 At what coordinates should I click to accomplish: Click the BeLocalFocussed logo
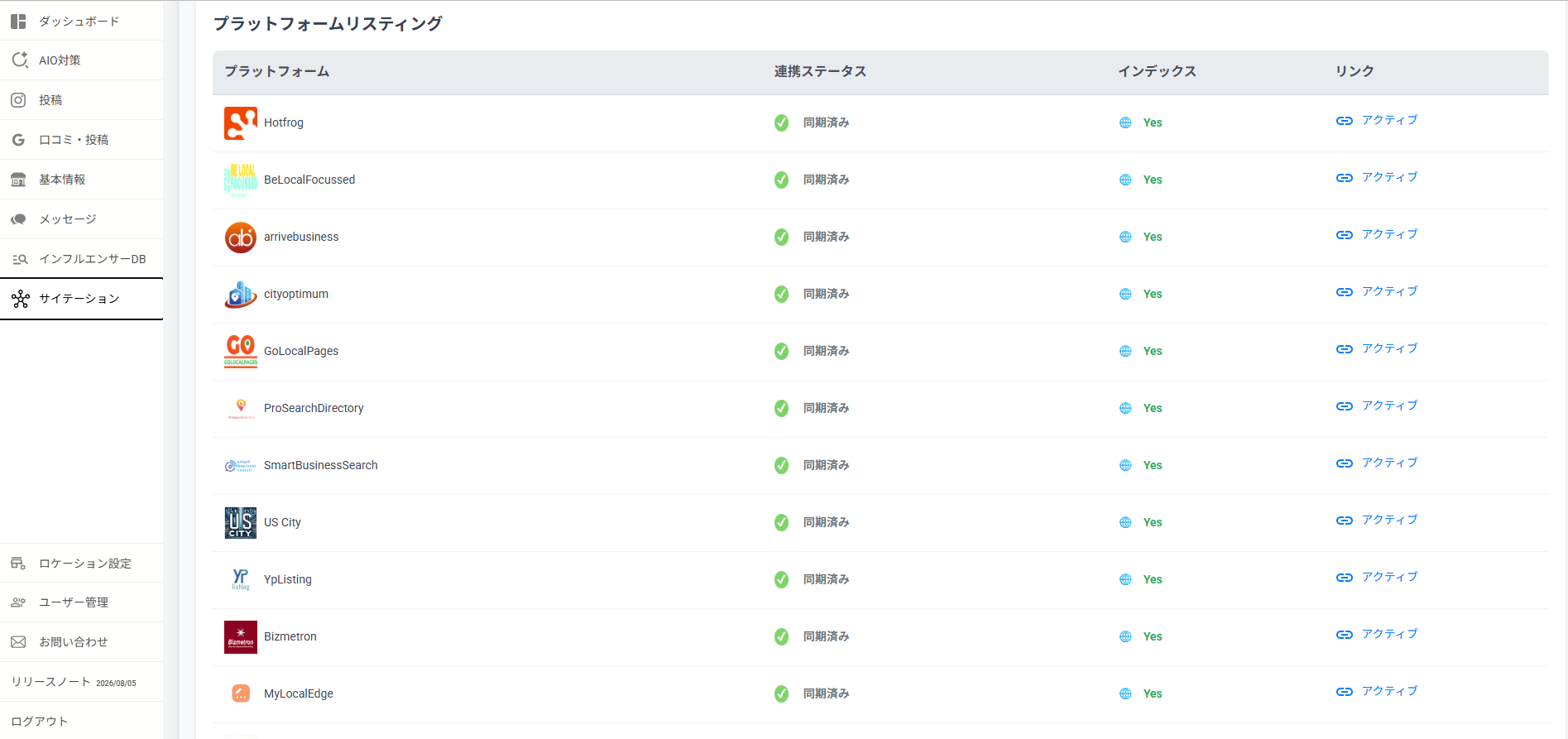coord(241,180)
